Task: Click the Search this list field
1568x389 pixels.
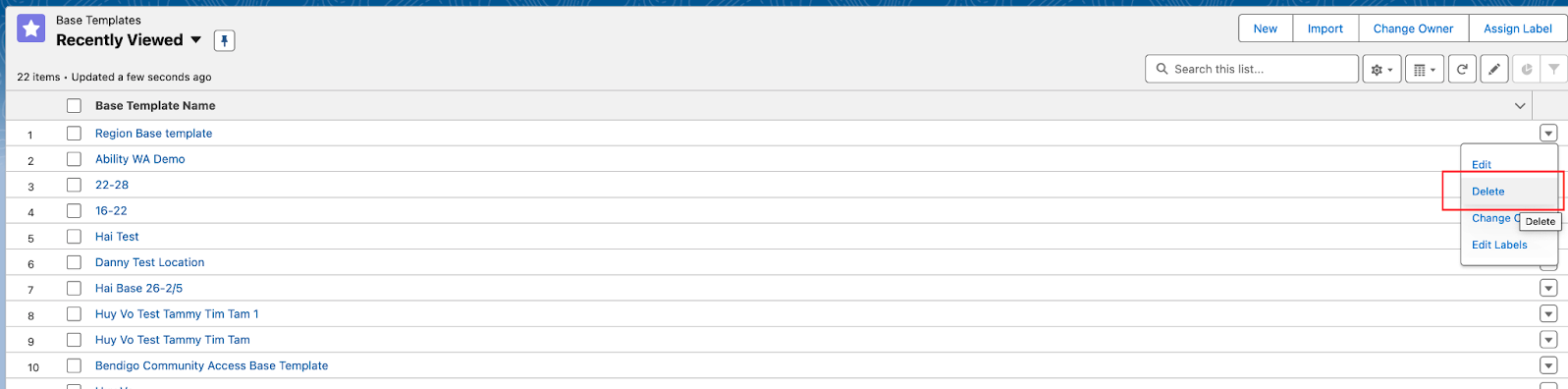Action: [x=1252, y=69]
